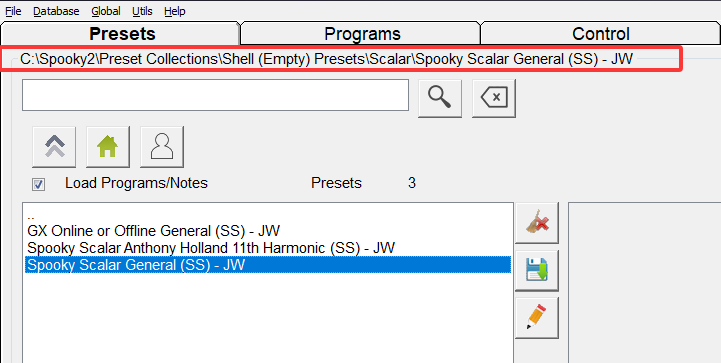Switch to the Control tab

coord(601,34)
